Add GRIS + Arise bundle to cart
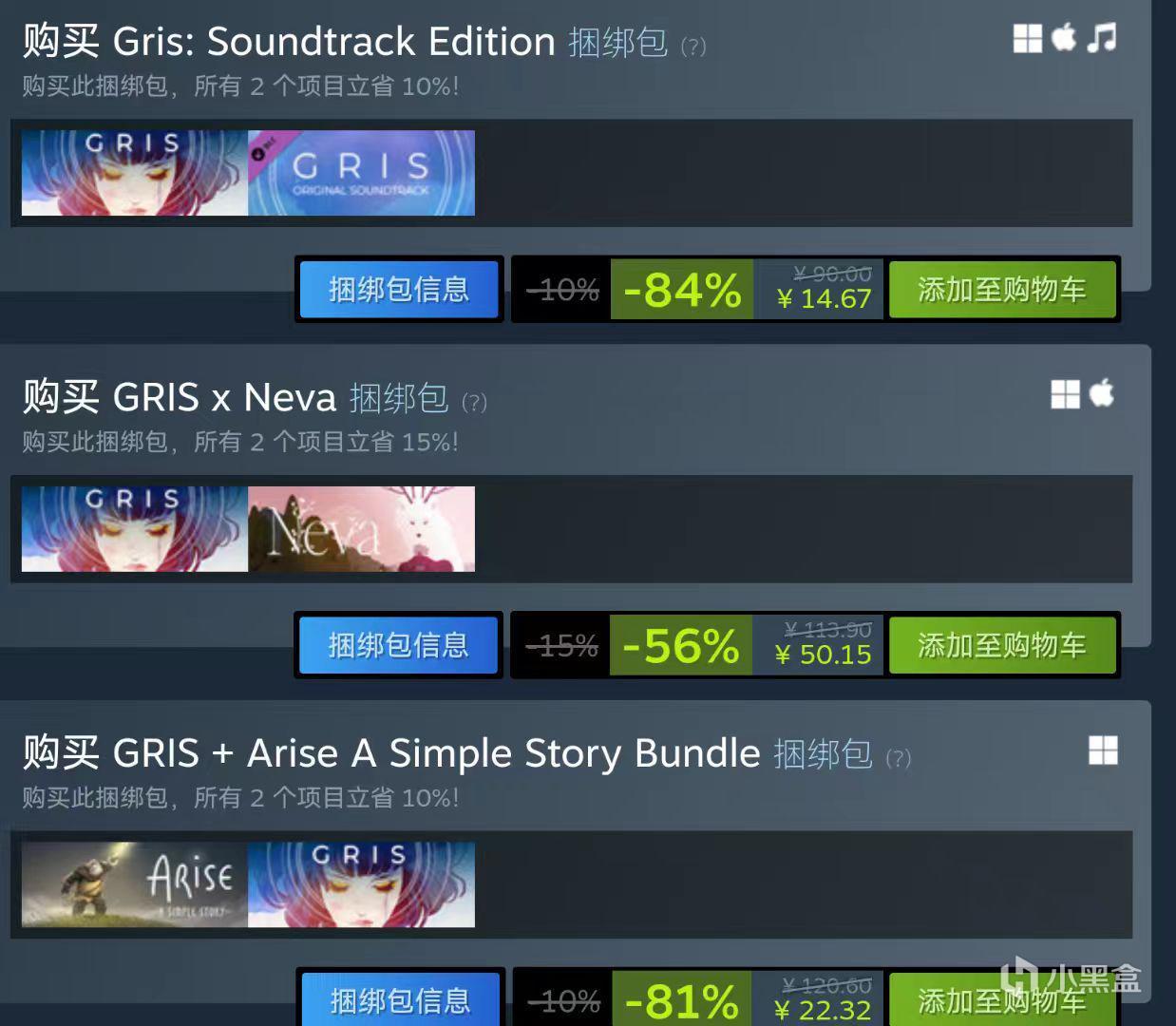This screenshot has height=1026, width=1176. [1002, 998]
